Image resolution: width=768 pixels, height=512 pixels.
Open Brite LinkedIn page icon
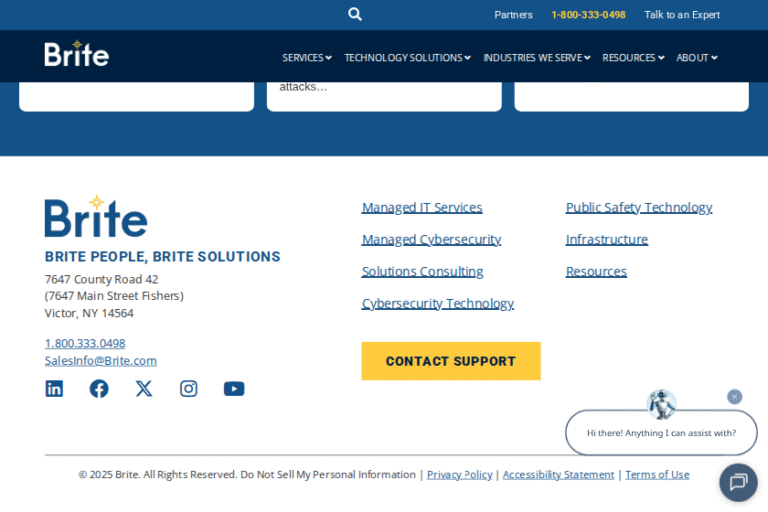tap(54, 389)
